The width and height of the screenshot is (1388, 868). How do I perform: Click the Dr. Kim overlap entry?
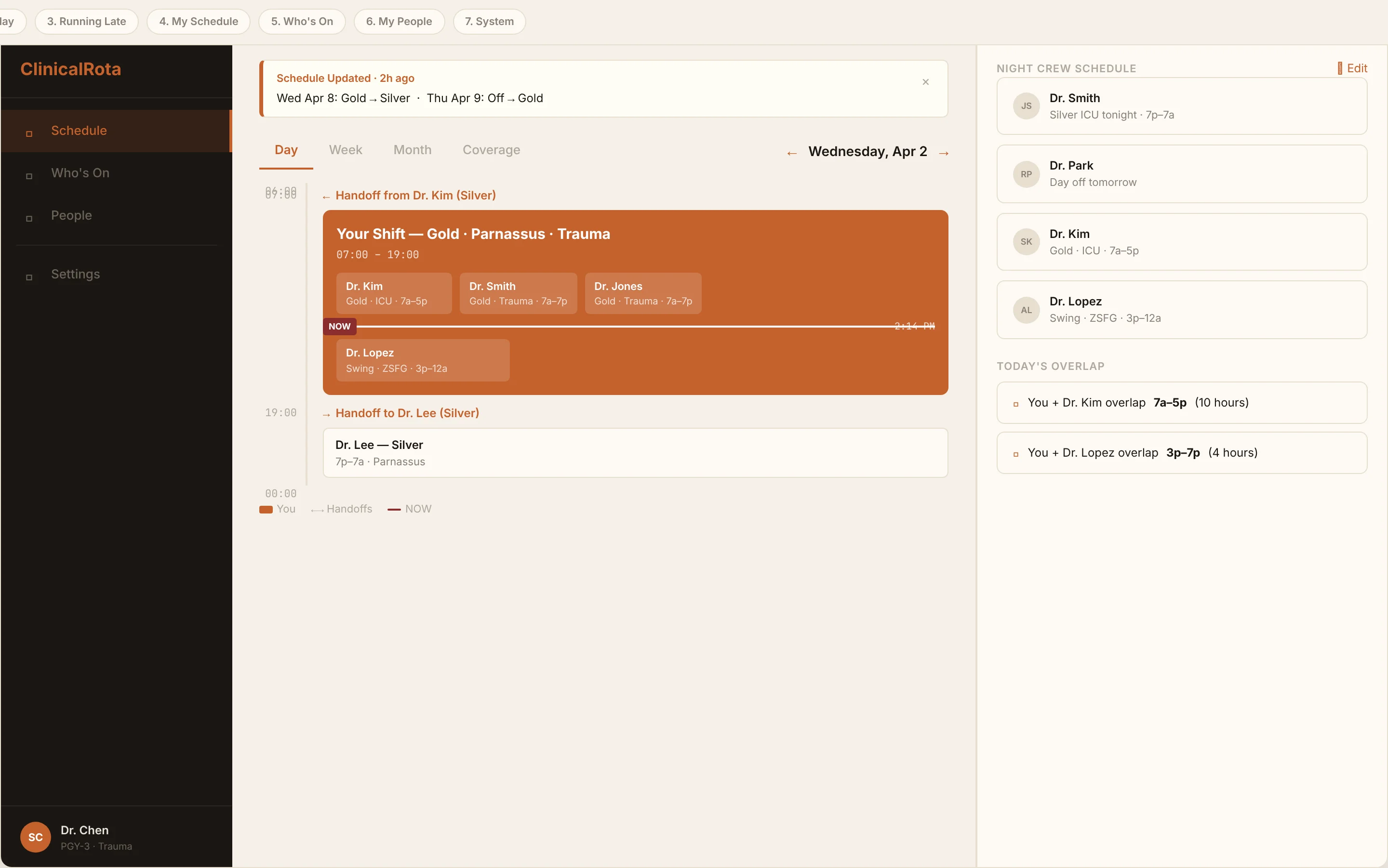(1181, 402)
